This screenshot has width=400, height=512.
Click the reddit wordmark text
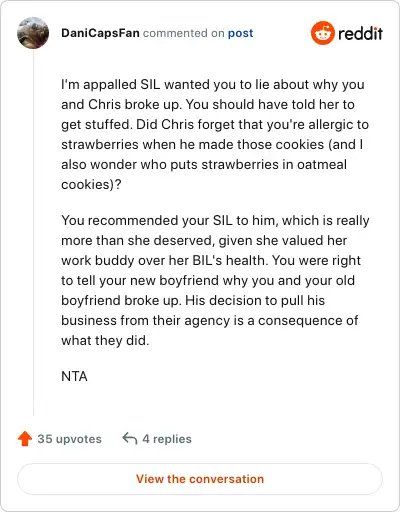[360, 33]
